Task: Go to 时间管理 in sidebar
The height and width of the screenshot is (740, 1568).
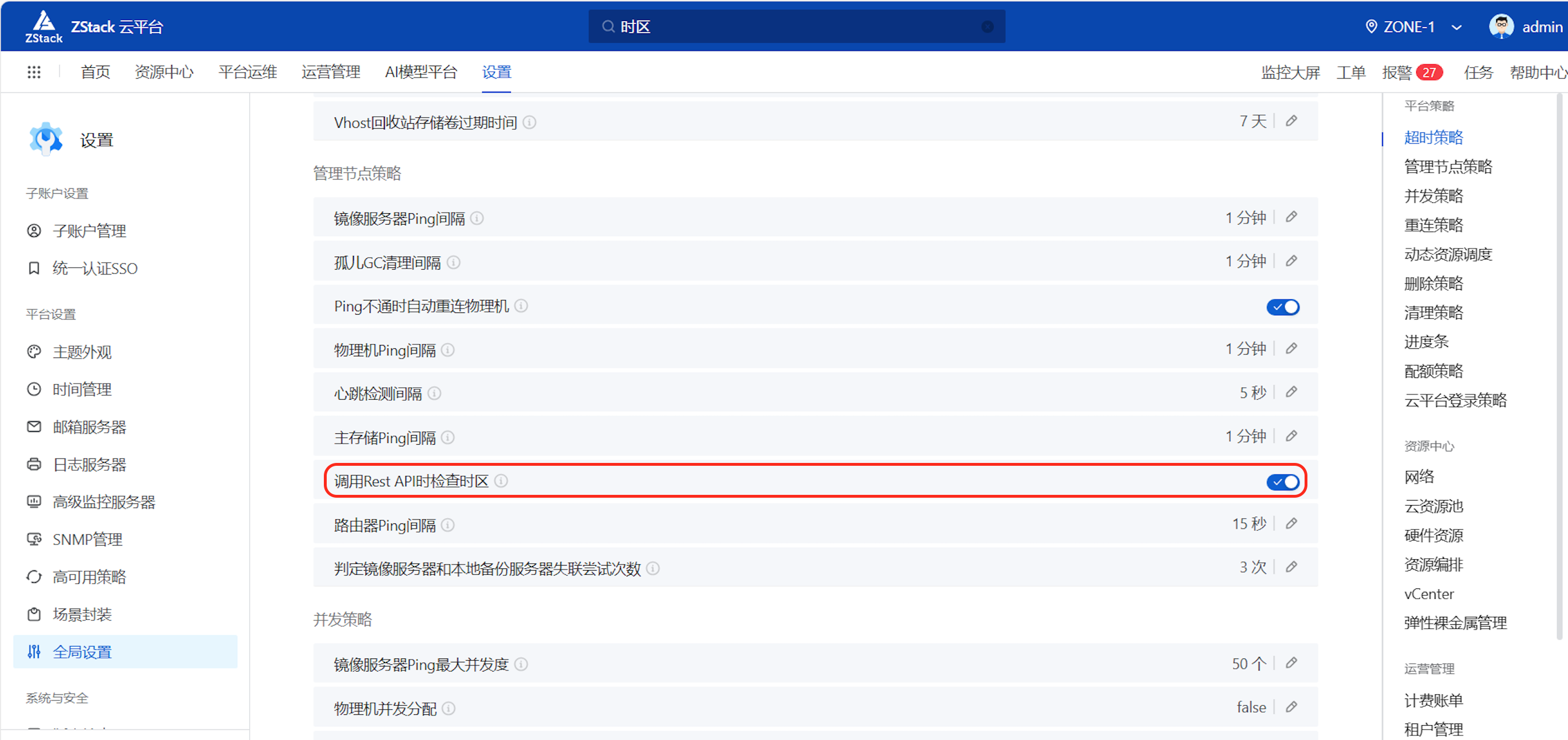Action: pyautogui.click(x=82, y=389)
